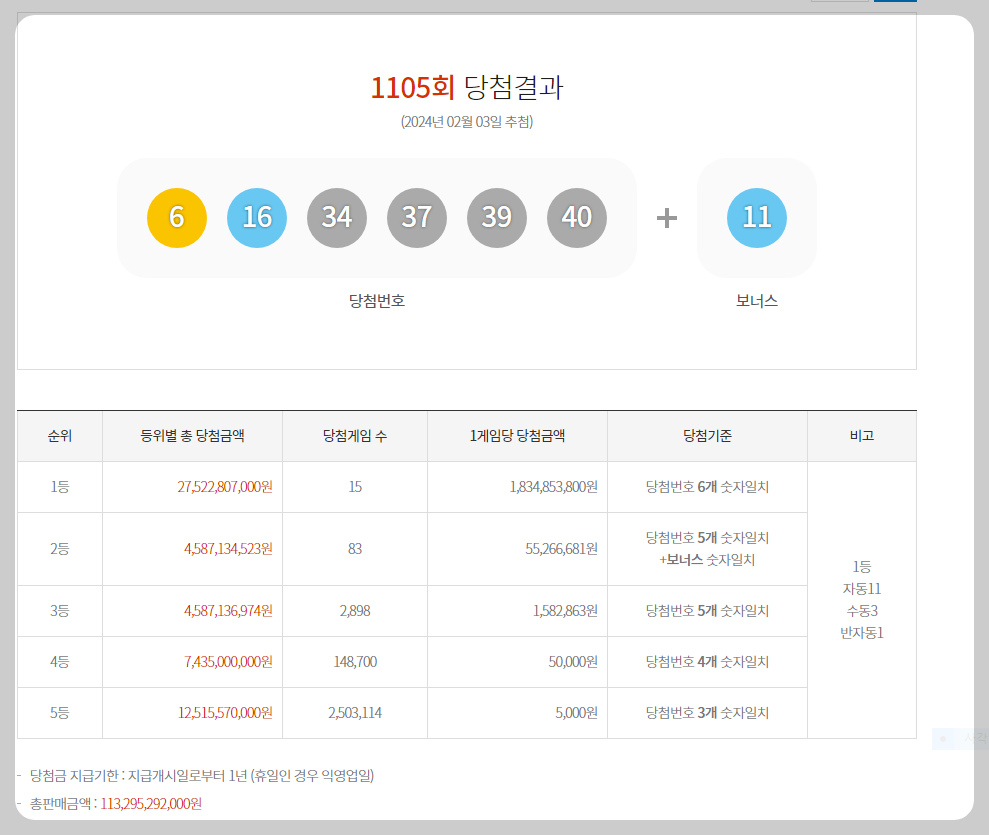Click the 당첨기준 column header
Viewport: 989px width, 835px height.
(707, 436)
